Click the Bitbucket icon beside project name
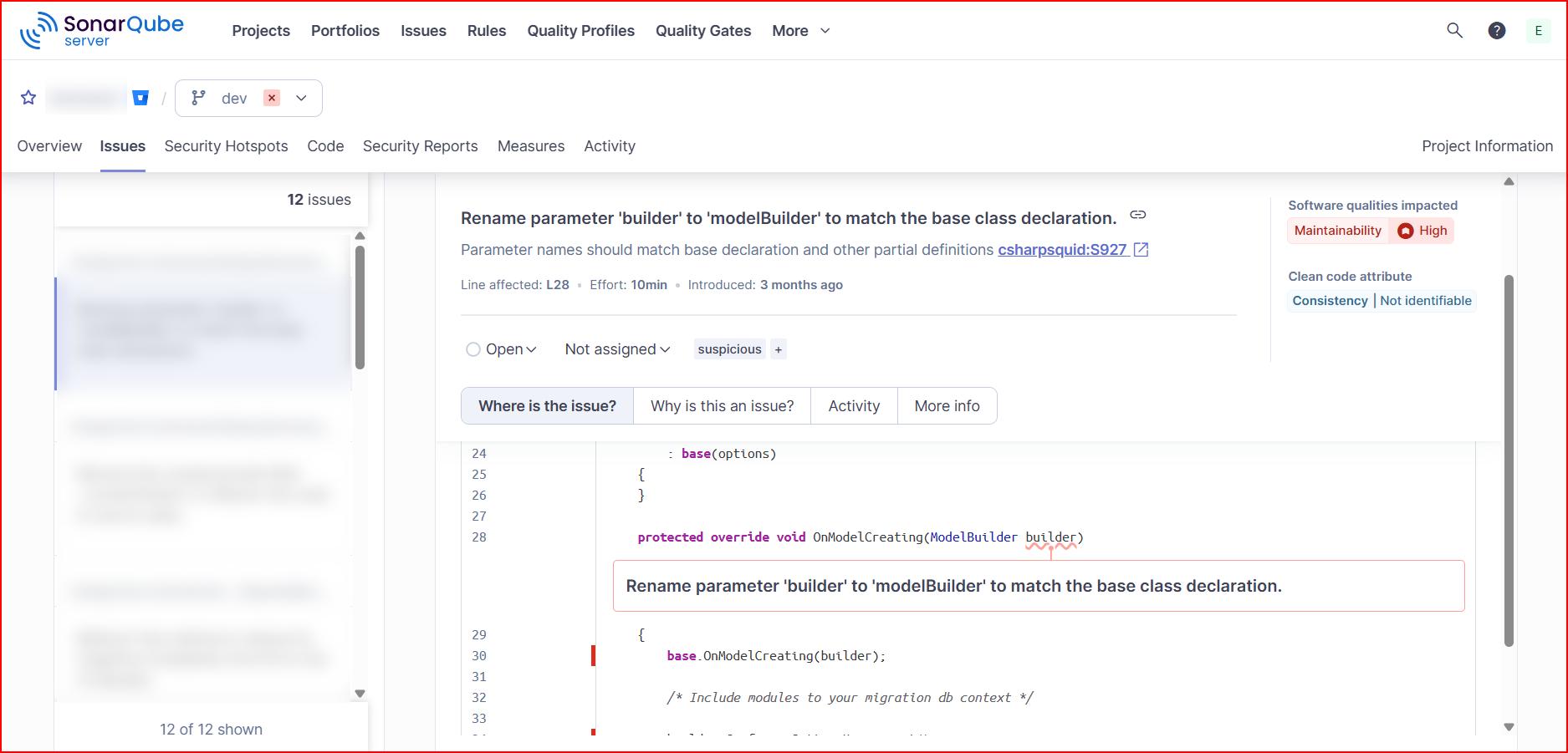Screen dimensions: 1568x753 click(x=140, y=98)
